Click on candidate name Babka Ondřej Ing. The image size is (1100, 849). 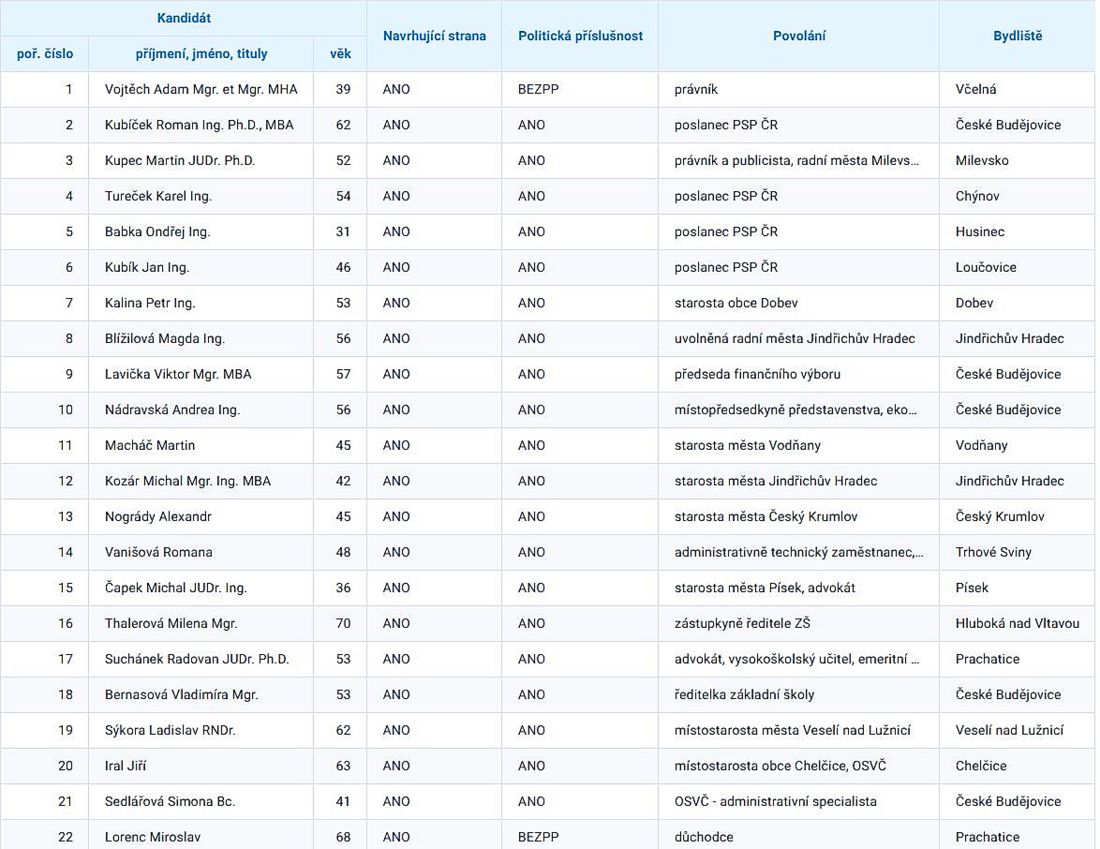click(157, 232)
